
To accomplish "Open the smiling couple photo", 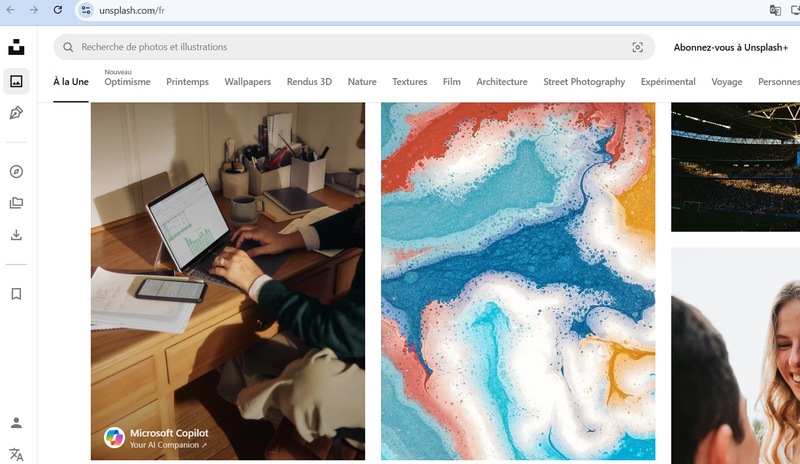I will 735,356.
